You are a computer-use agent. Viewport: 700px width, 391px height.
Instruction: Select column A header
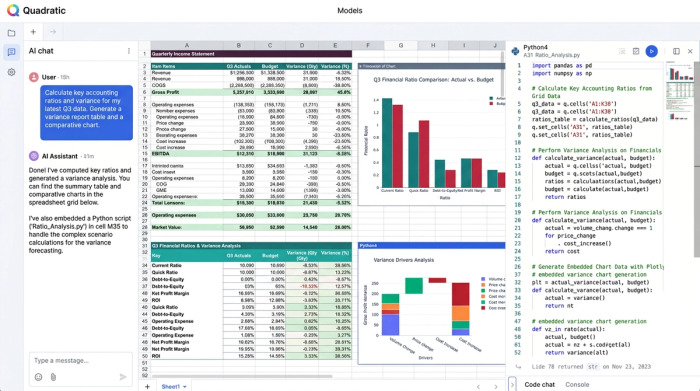click(187, 45)
